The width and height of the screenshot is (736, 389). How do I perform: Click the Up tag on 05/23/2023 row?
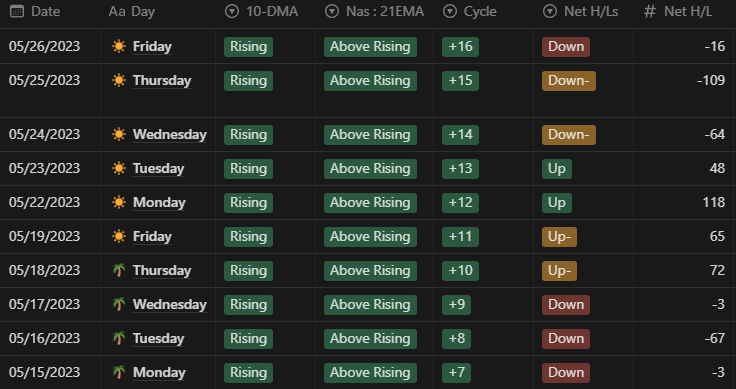pos(557,169)
